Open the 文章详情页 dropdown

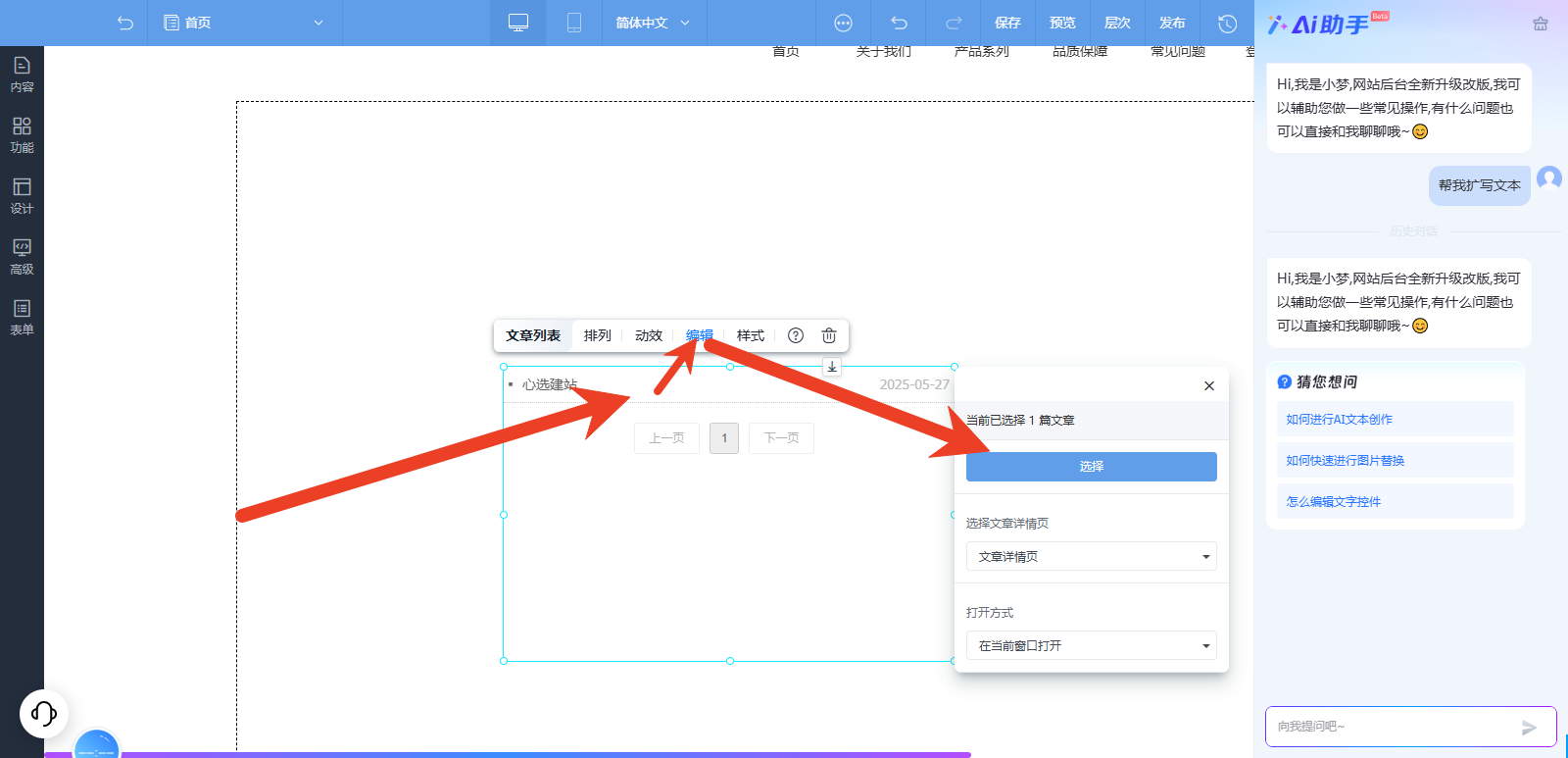click(x=1092, y=556)
